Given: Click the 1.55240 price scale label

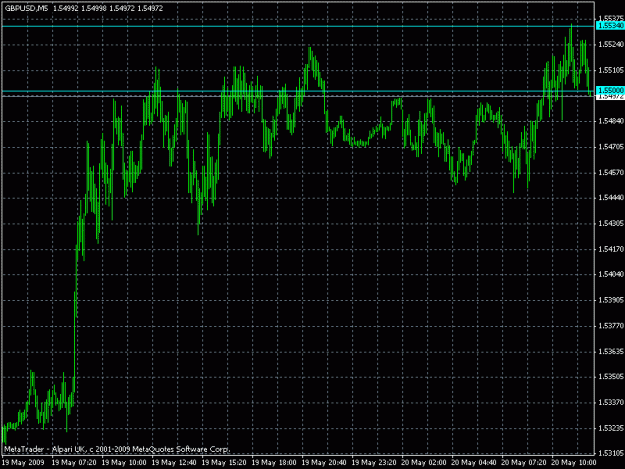Looking at the screenshot, I should tap(611, 45).
